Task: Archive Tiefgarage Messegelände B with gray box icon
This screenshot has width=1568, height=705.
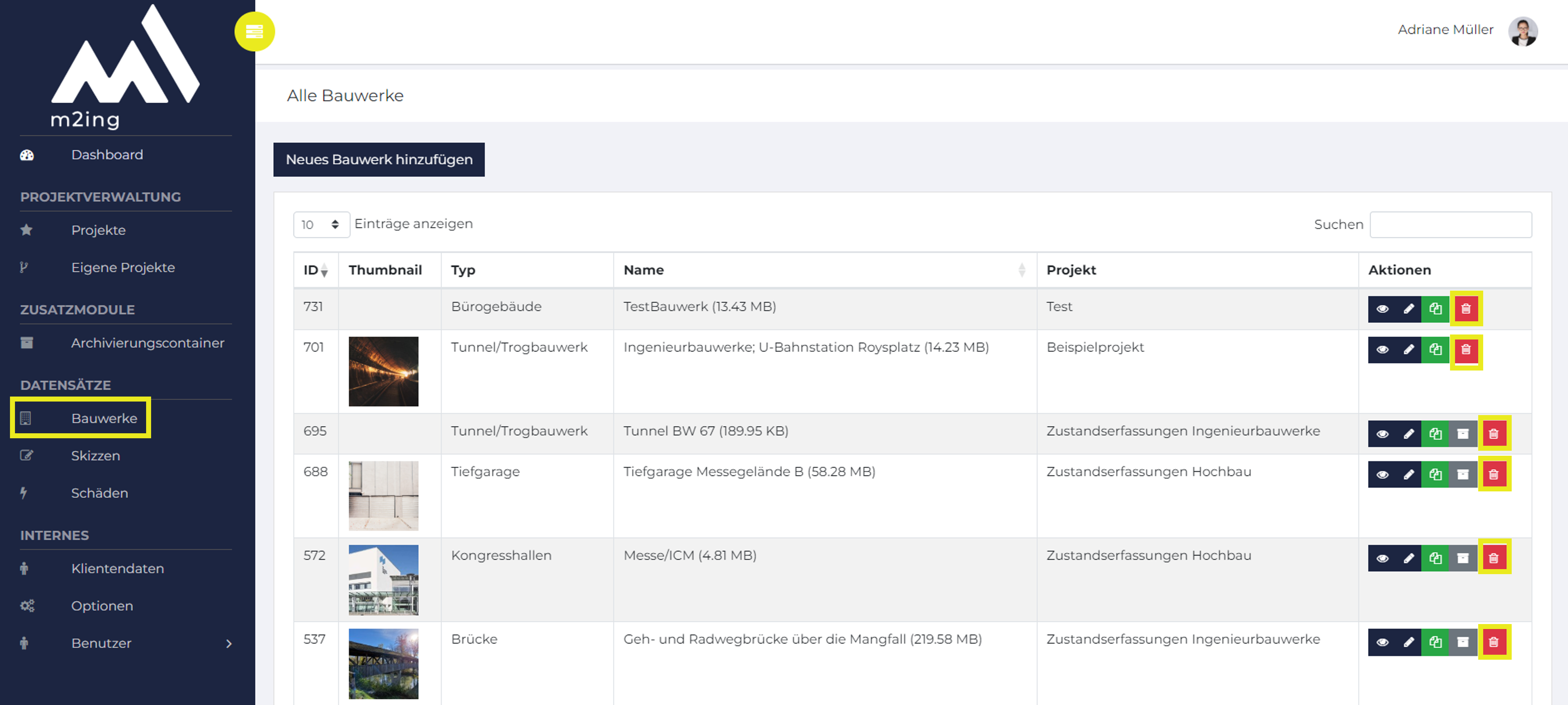Action: pyautogui.click(x=1463, y=475)
